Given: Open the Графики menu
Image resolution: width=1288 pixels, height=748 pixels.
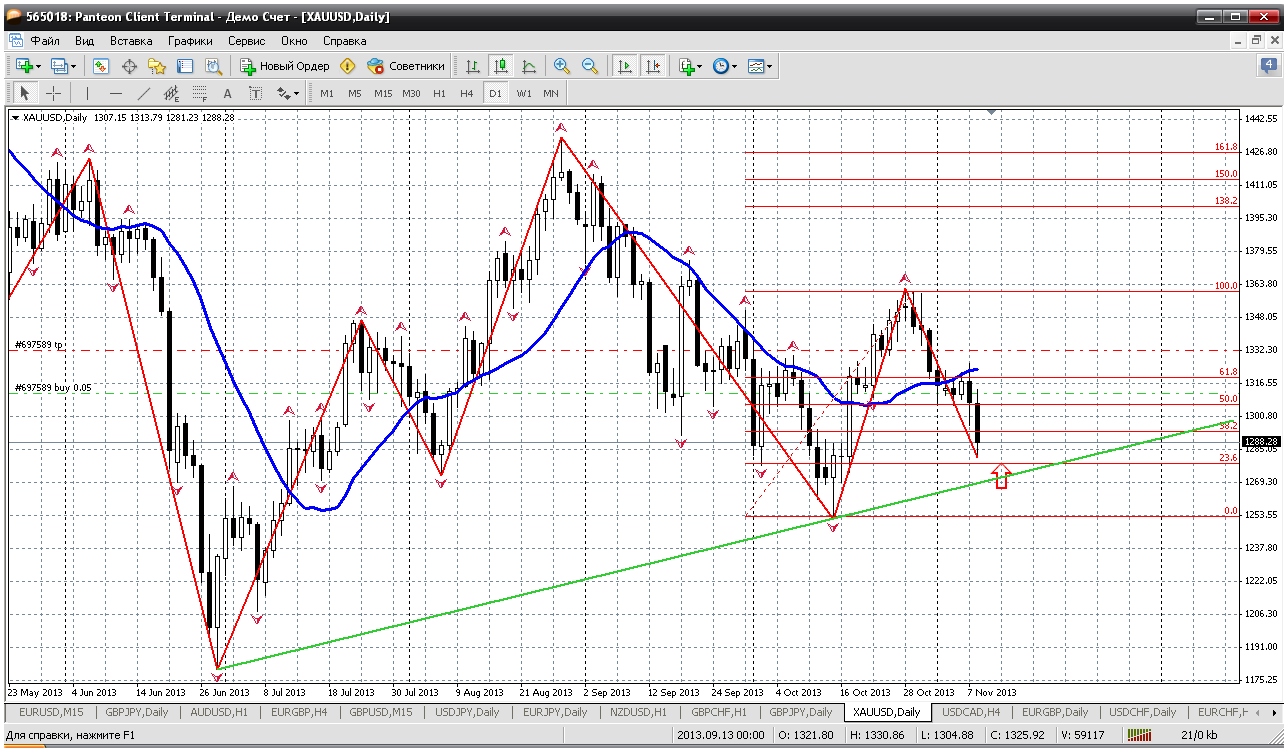Looking at the screenshot, I should pyautogui.click(x=190, y=41).
